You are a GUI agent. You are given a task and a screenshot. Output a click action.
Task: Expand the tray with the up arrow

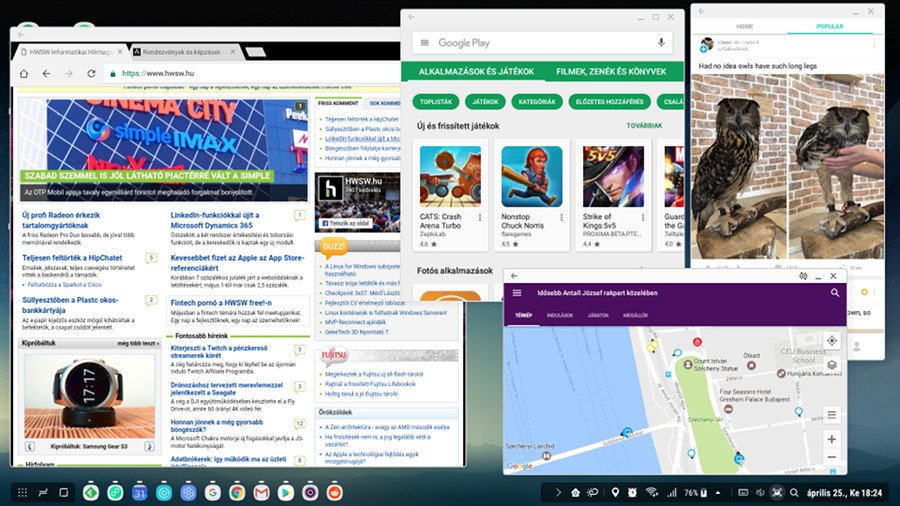[x=718, y=492]
